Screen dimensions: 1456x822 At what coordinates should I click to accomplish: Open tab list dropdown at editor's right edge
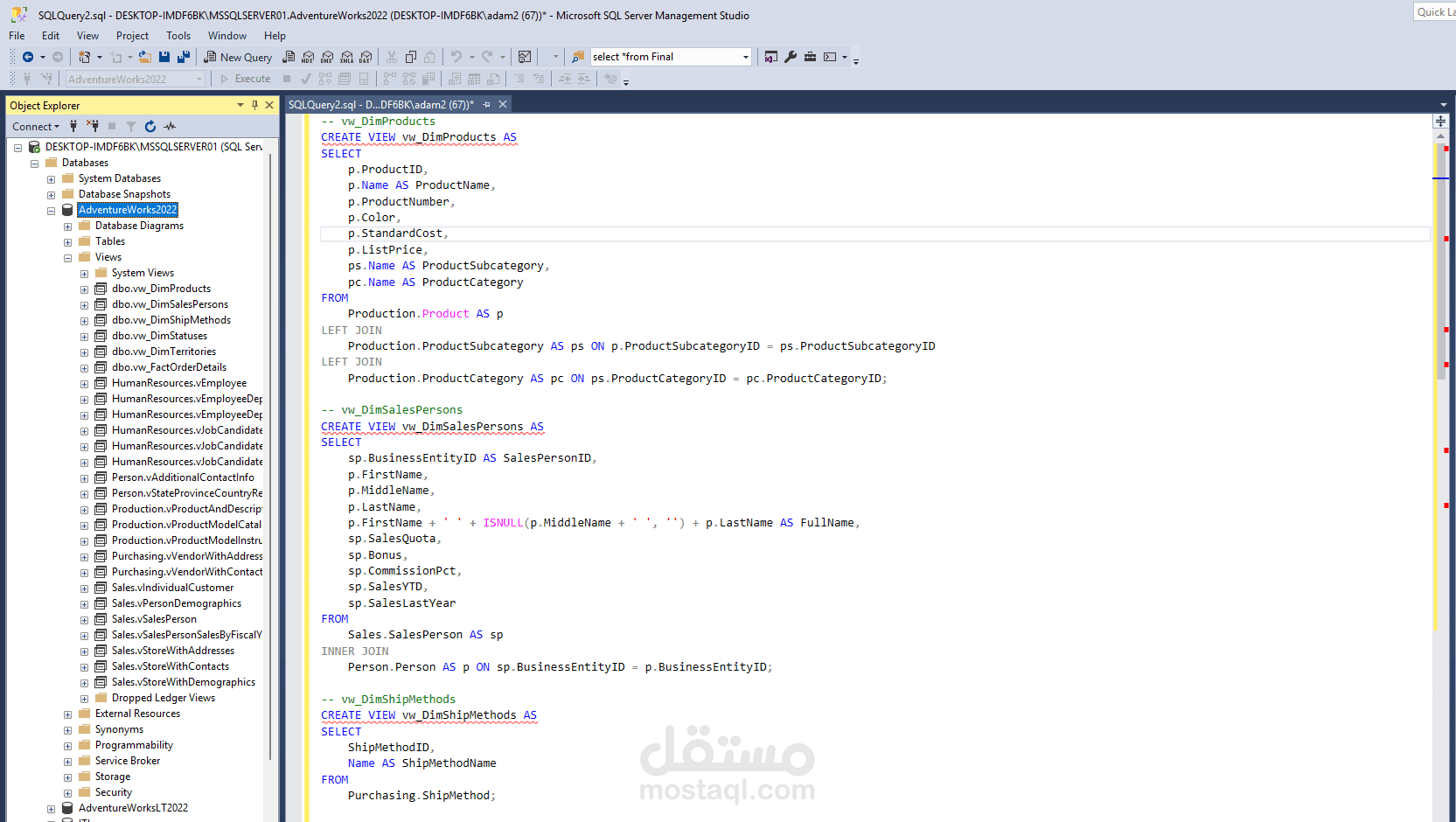point(1443,104)
